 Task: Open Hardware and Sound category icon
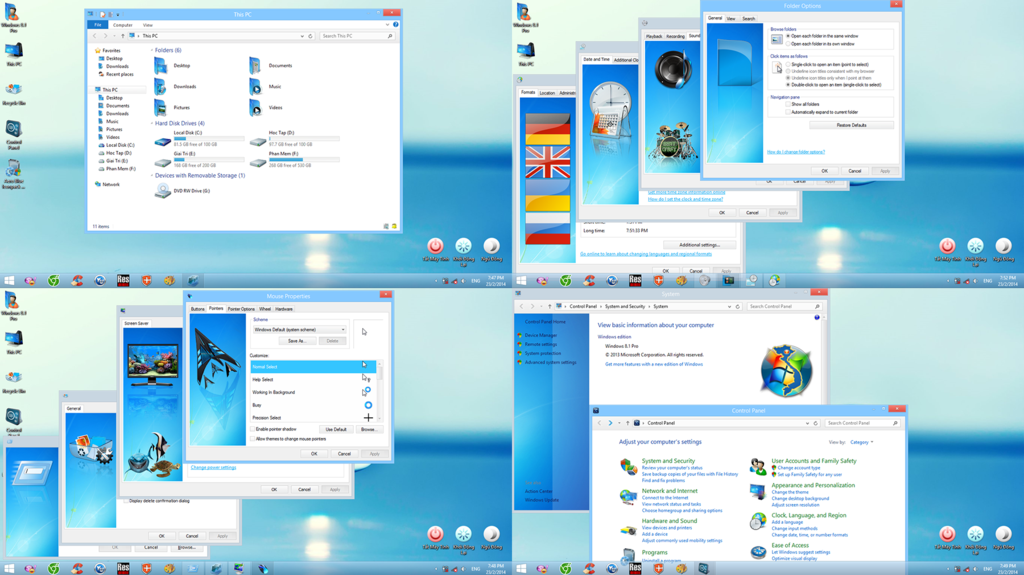tap(628, 529)
